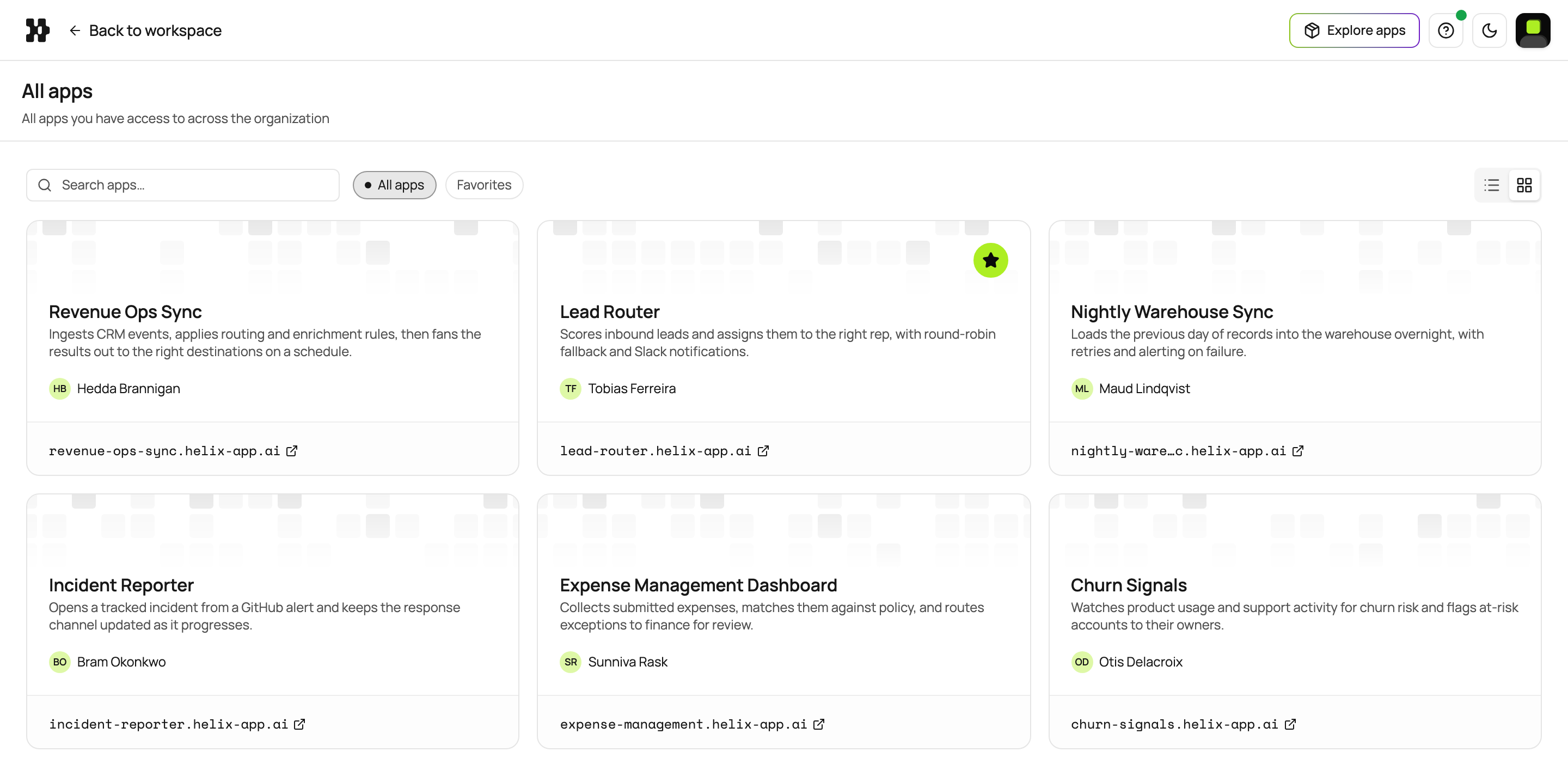Click the TF avatar for Tobias Ferreira
This screenshot has width=1568, height=758.
571,388
